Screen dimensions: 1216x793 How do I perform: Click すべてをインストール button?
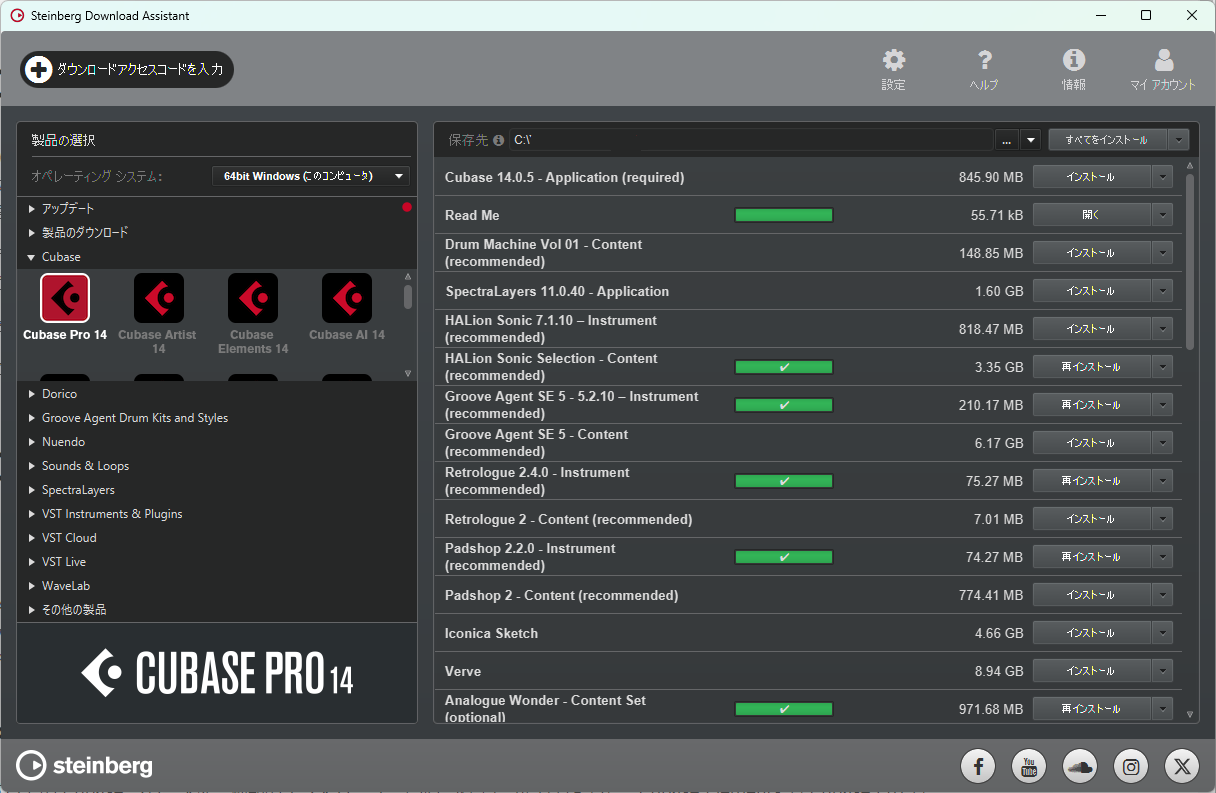(1107, 140)
